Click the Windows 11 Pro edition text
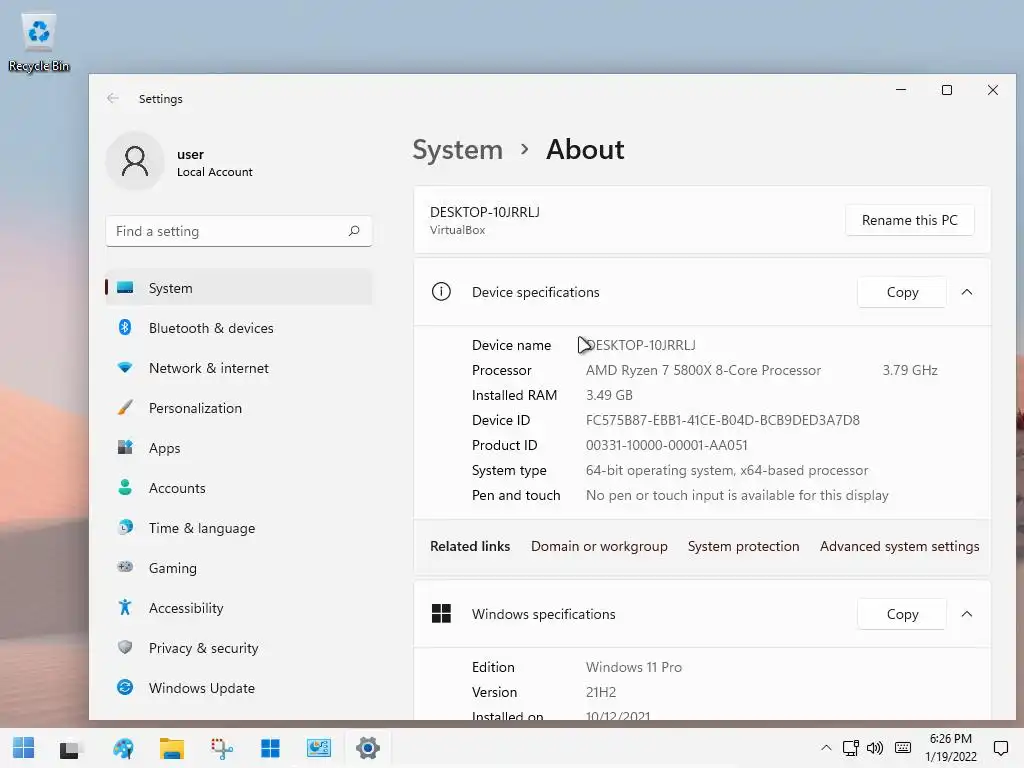 coord(633,667)
